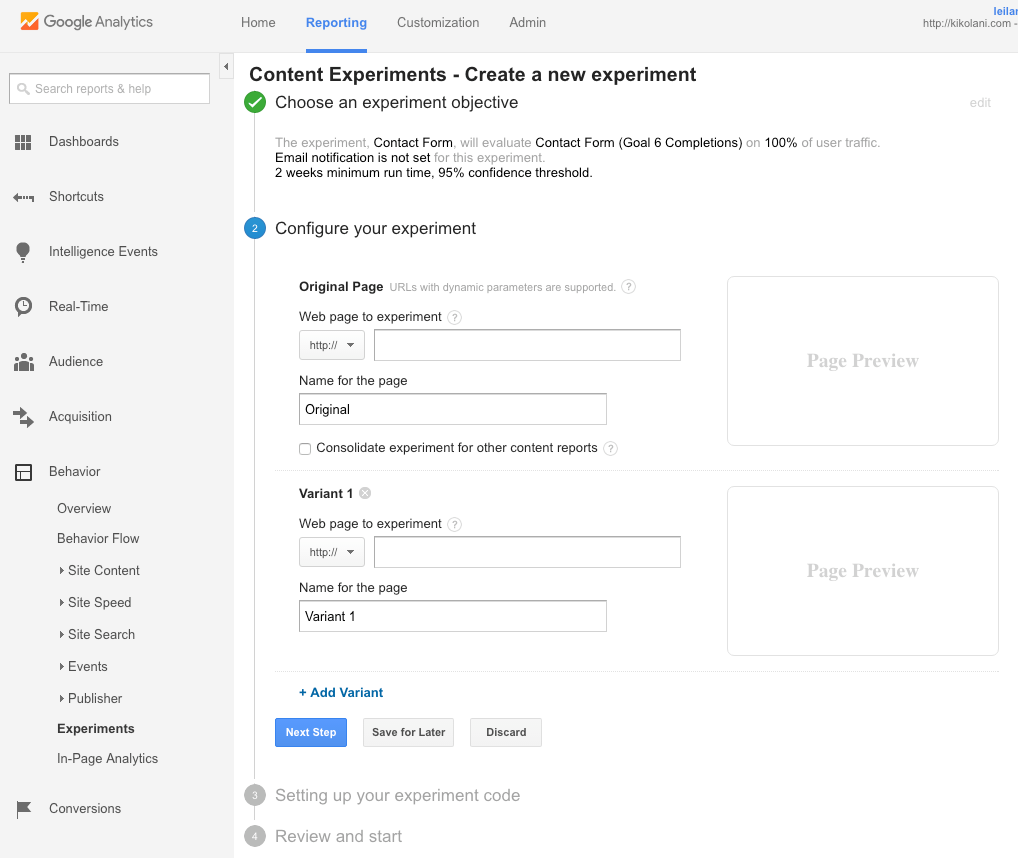The width and height of the screenshot is (1018, 858).
Task: Switch to the Customization tab
Action: point(438,23)
